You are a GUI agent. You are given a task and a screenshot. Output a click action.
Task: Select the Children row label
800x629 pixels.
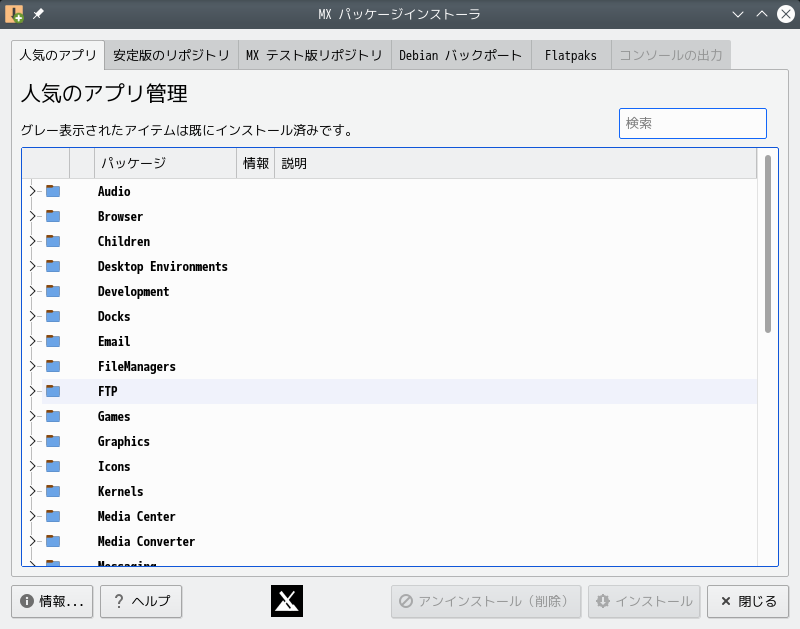coord(124,241)
